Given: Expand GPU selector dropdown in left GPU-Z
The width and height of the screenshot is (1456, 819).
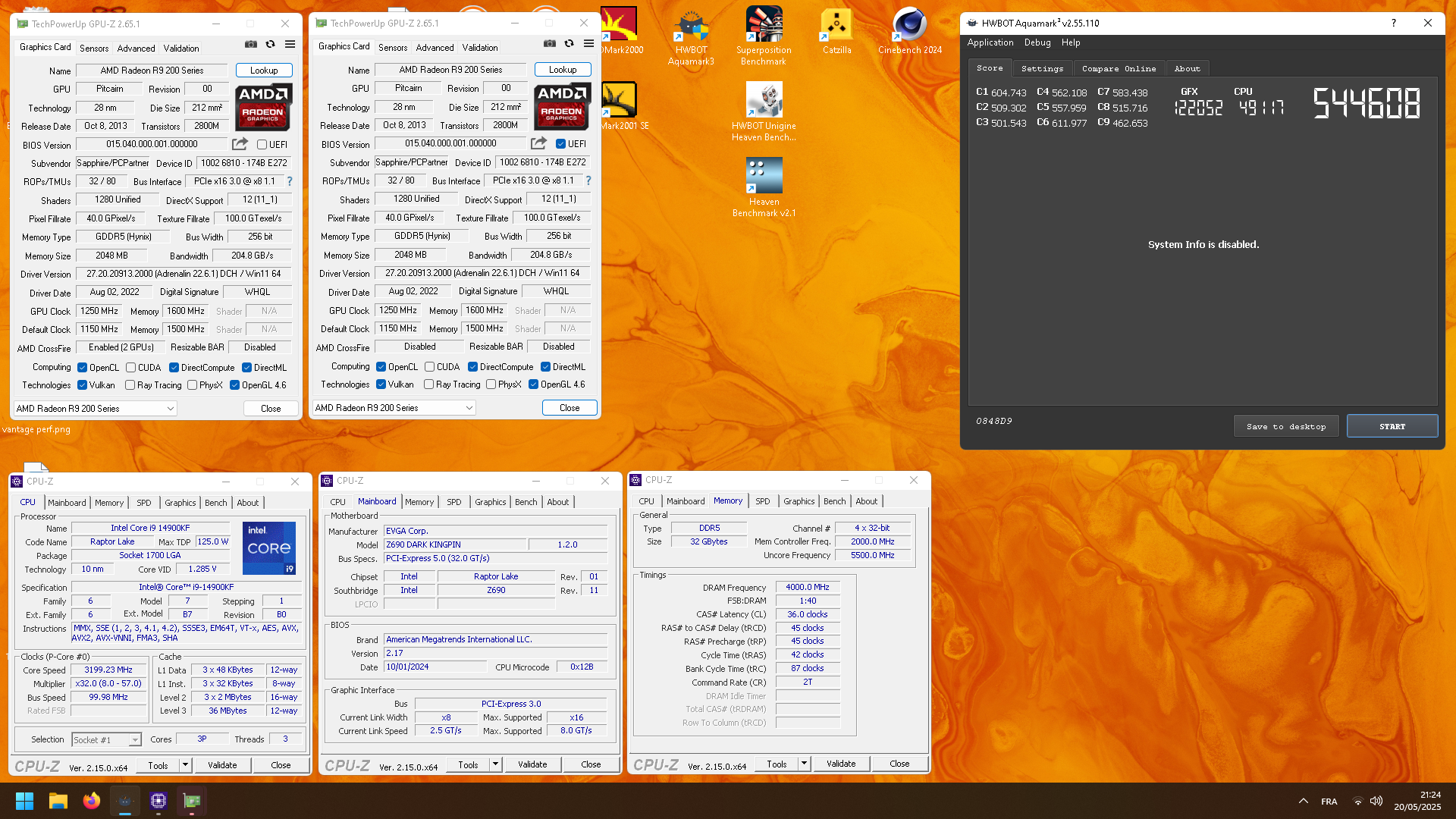Looking at the screenshot, I should tap(96, 409).
